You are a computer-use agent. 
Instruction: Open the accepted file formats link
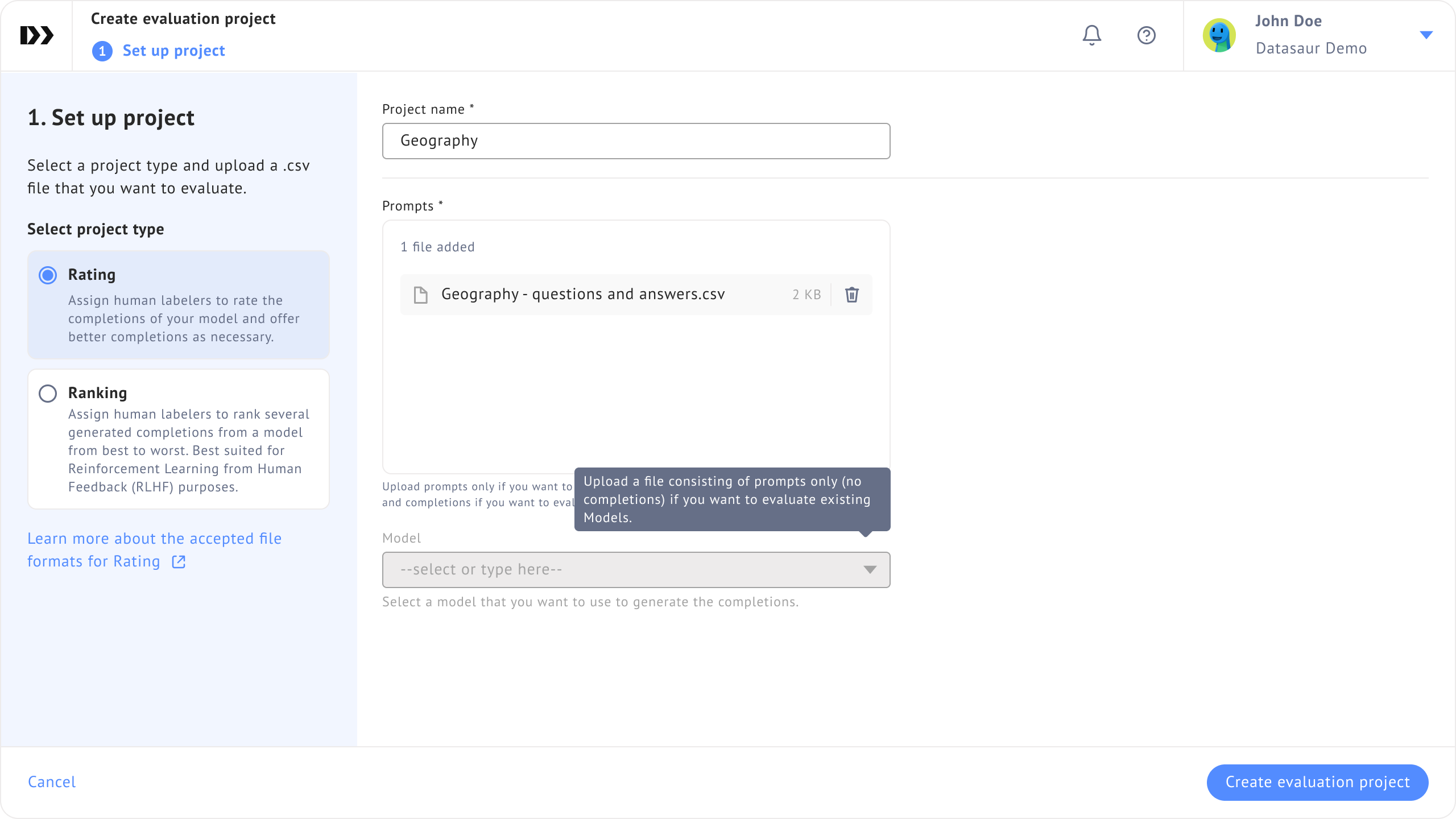coord(154,539)
